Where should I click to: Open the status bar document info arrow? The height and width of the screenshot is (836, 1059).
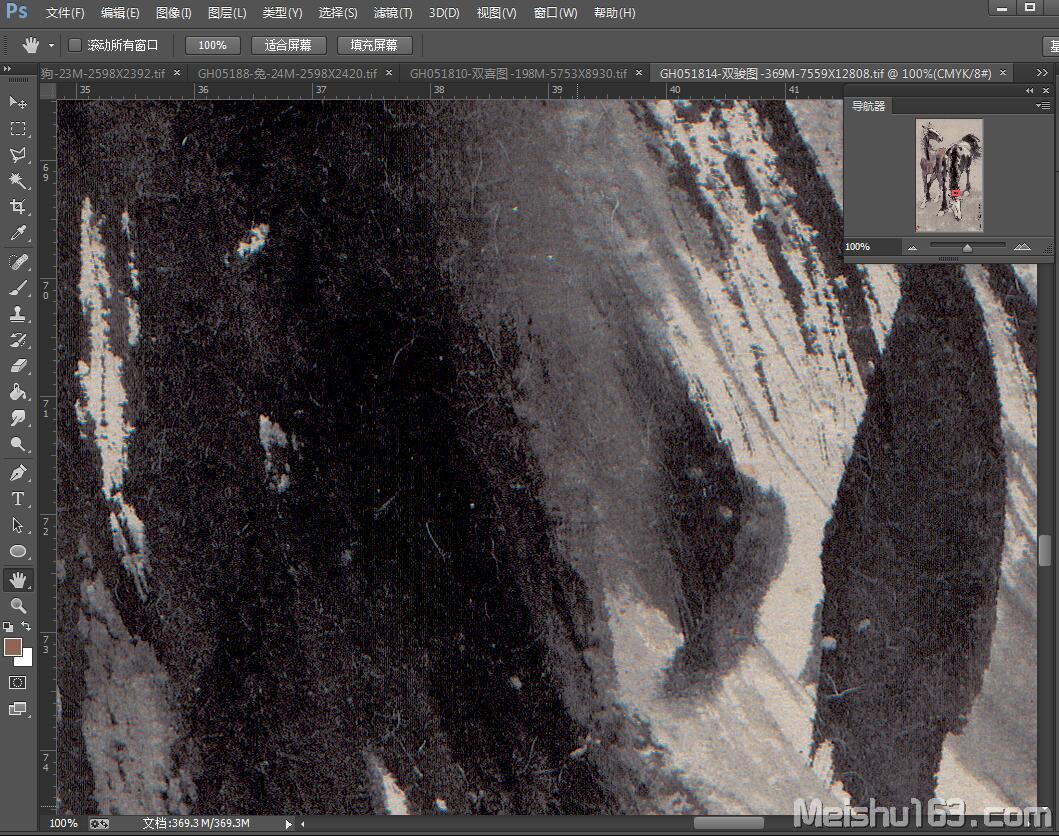tap(288, 824)
